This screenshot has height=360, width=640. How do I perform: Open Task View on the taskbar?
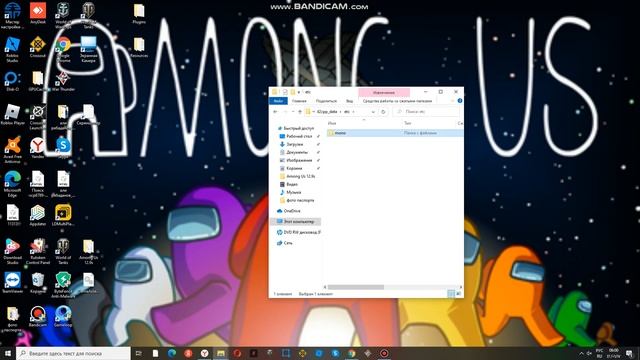138,353
